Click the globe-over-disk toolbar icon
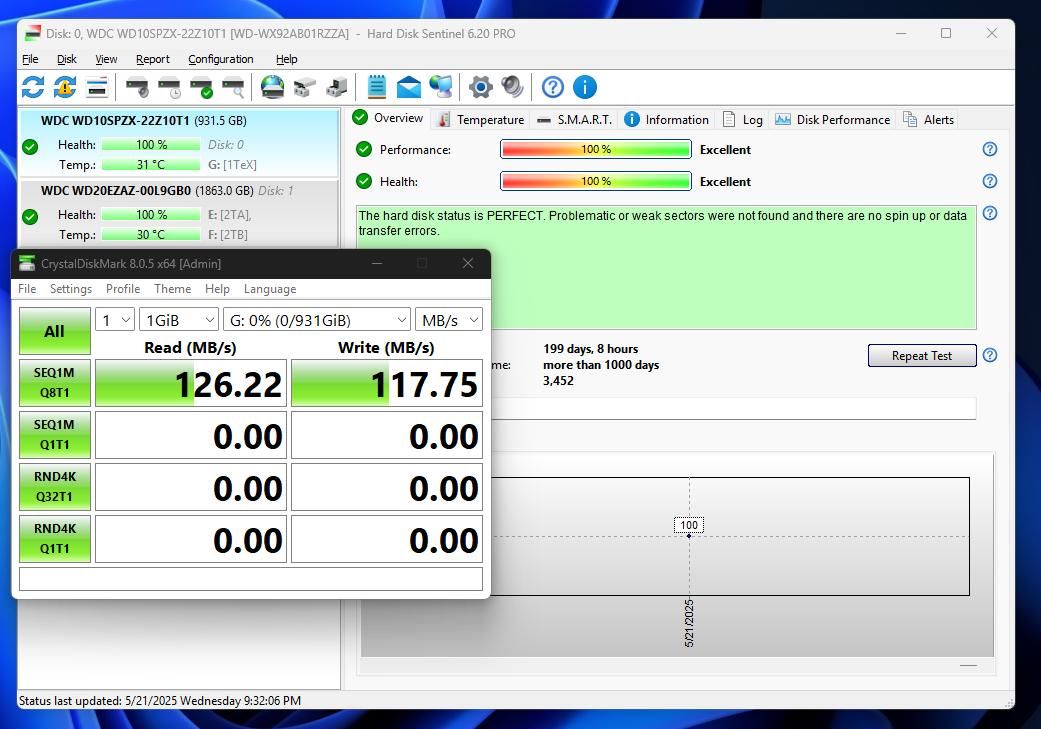 [272, 87]
